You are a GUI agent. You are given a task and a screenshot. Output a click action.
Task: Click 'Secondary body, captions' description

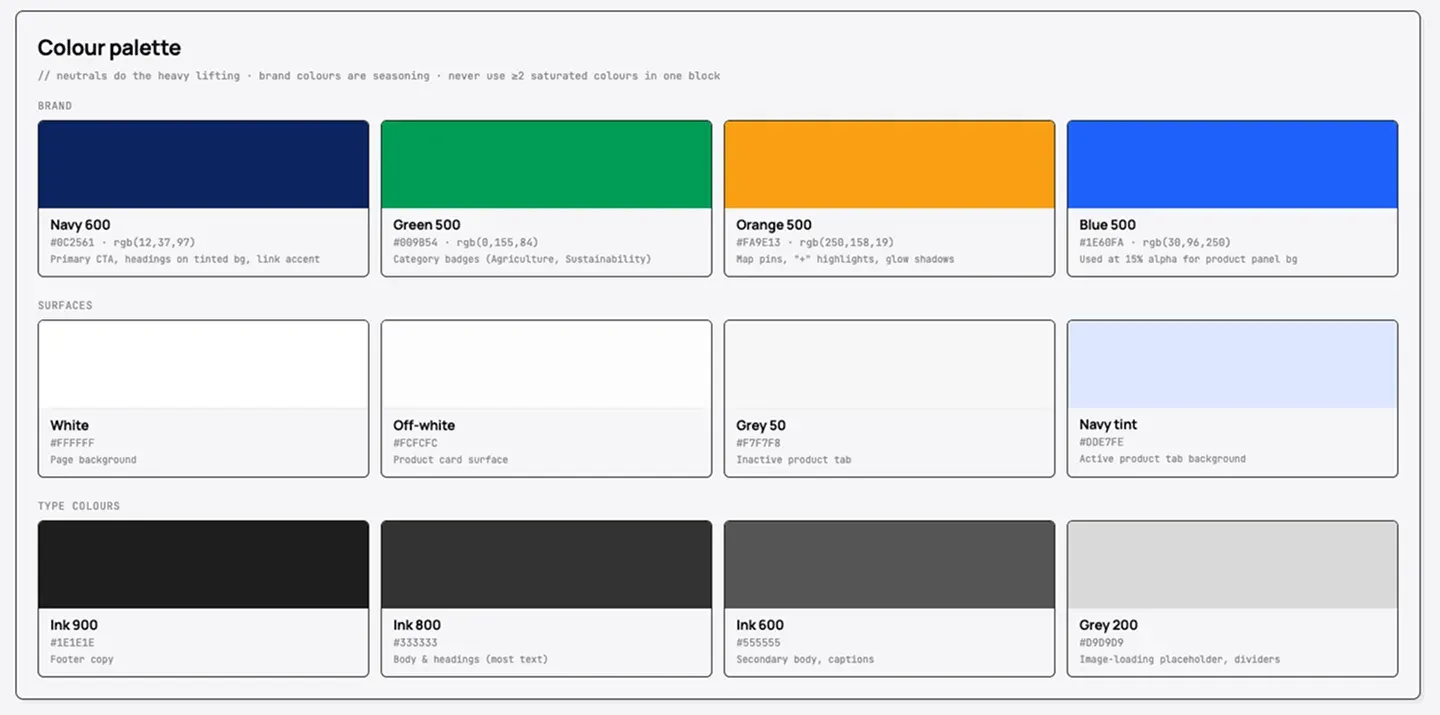(805, 660)
